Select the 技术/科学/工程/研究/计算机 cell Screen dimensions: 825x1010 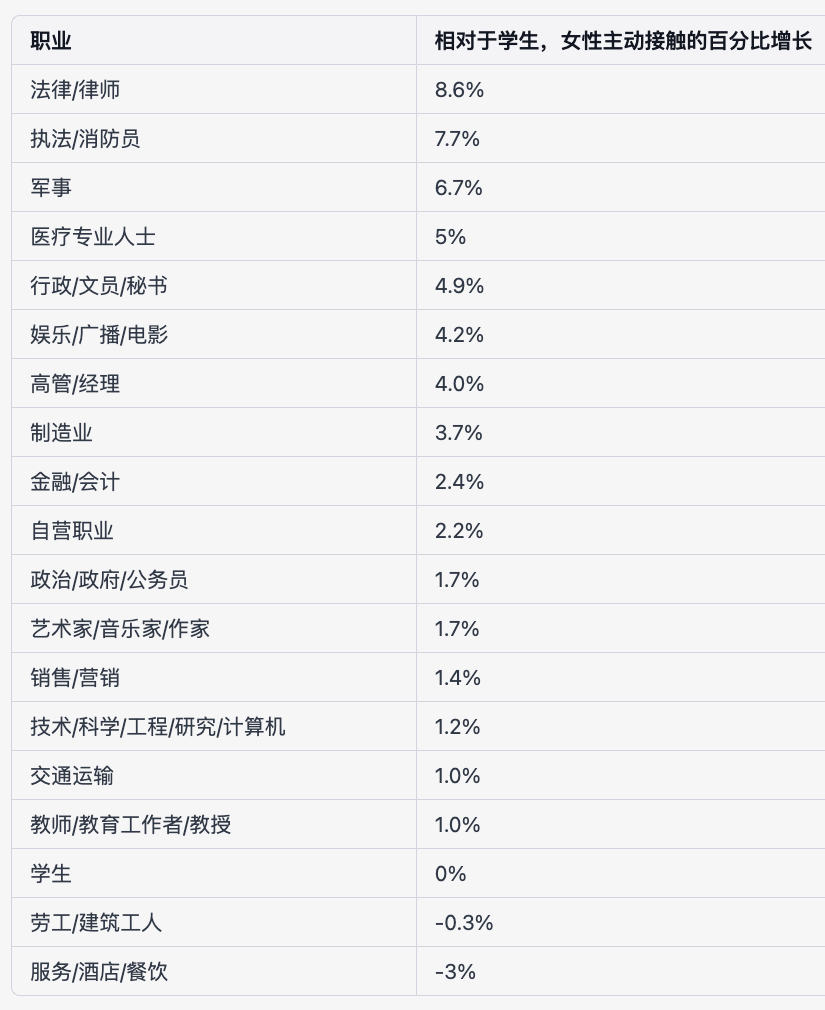pyautogui.click(x=158, y=727)
